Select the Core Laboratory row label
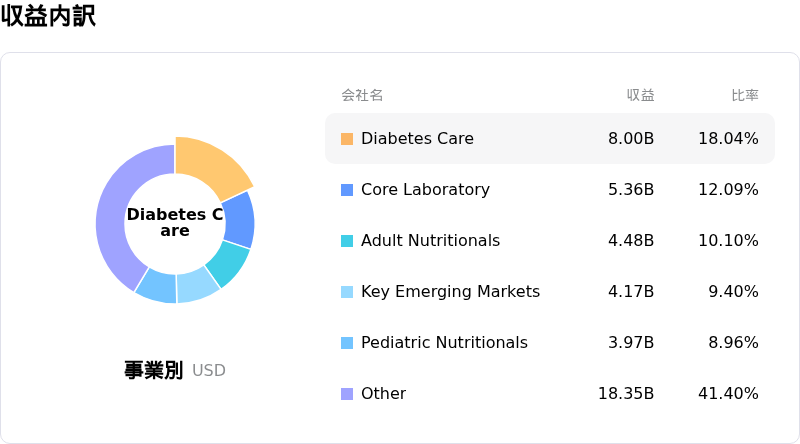The height and width of the screenshot is (444, 800). pos(425,190)
